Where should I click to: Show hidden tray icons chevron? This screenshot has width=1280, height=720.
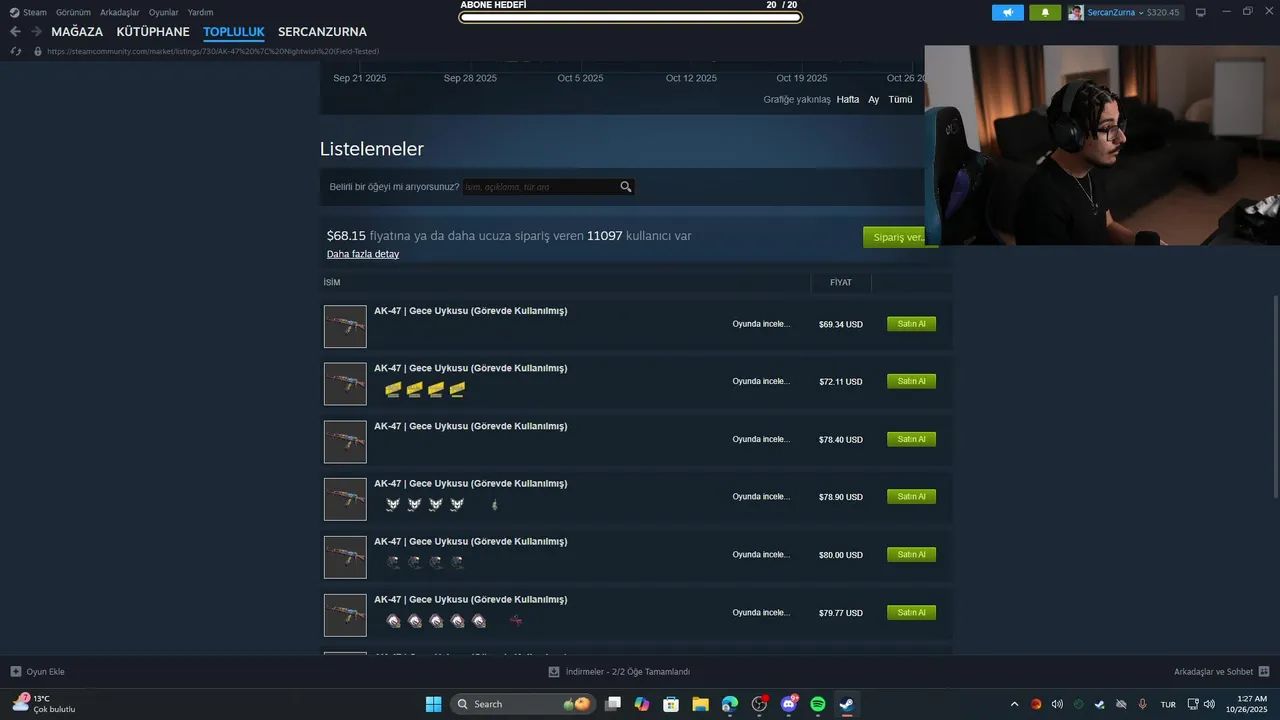(x=1014, y=704)
